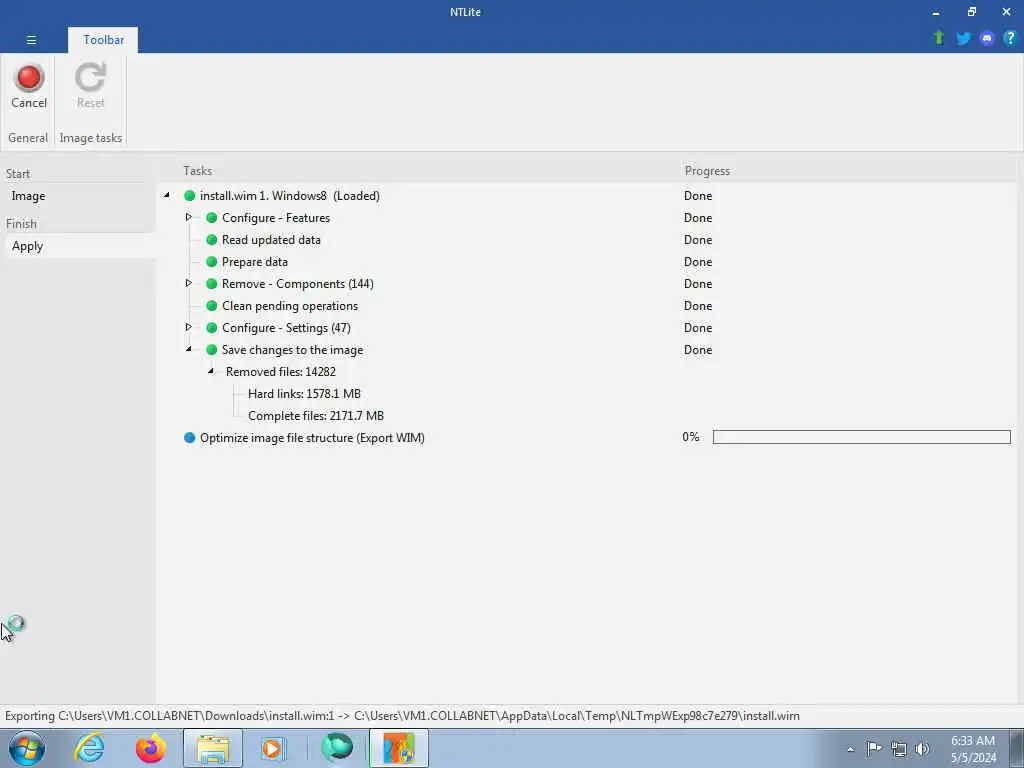Expand the Configure - Settings (47) task
The width and height of the screenshot is (1024, 768).
pyautogui.click(x=189, y=327)
